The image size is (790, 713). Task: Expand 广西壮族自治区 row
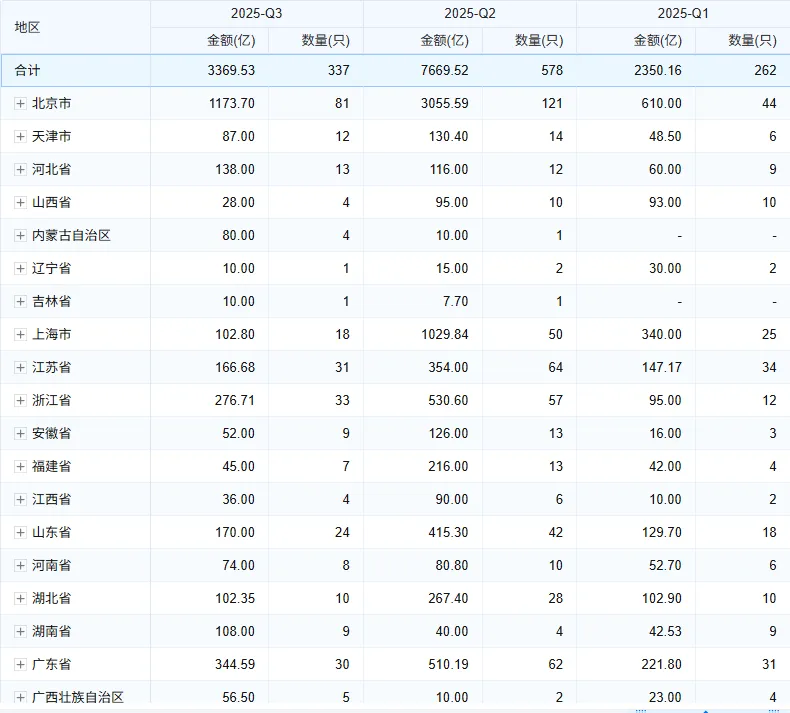(20, 696)
